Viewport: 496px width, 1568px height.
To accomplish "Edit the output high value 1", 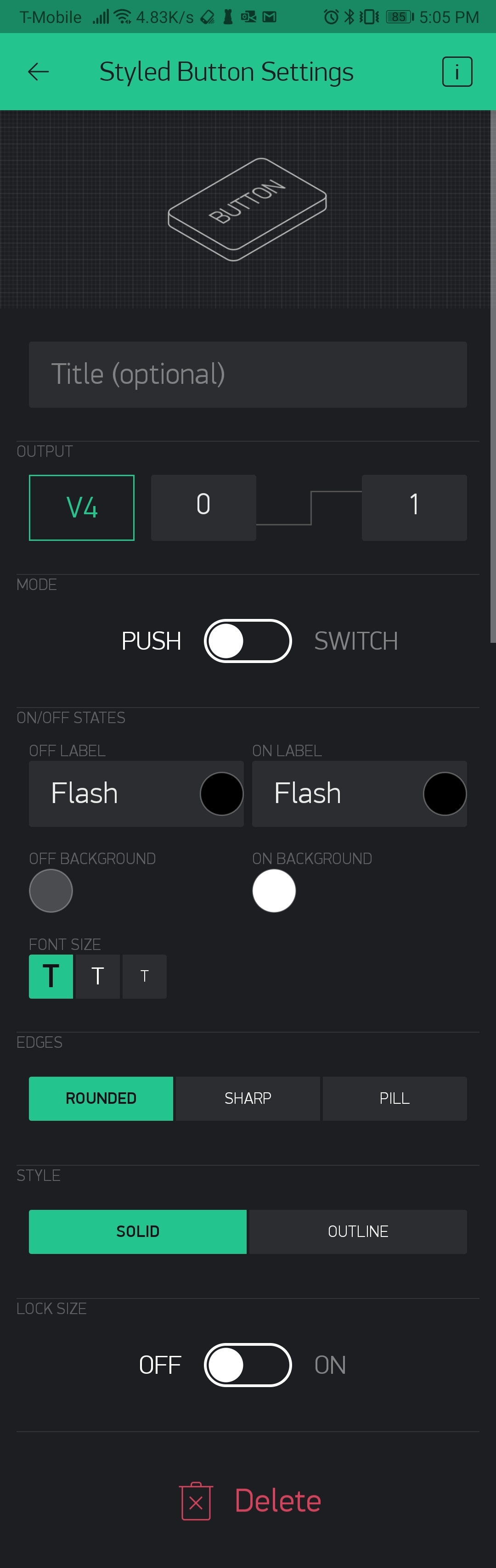I will 414,508.
